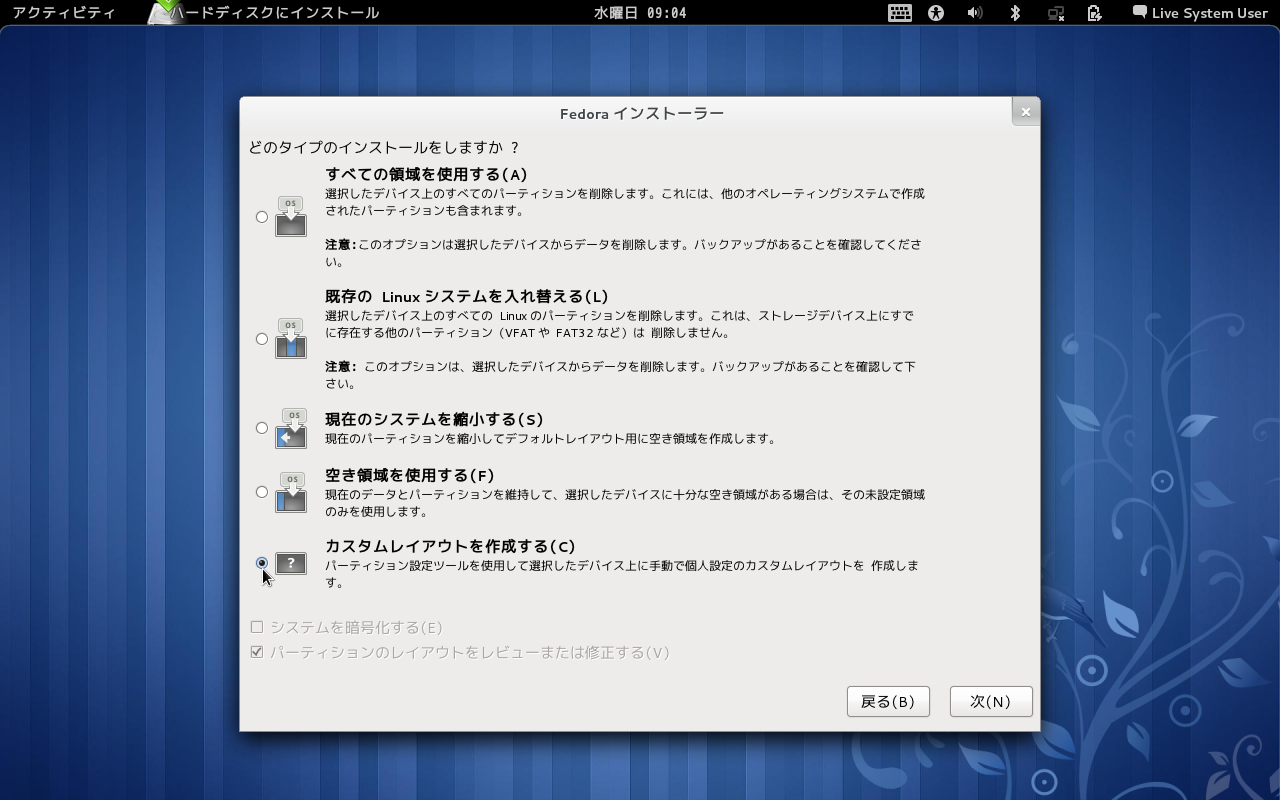This screenshot has width=1280, height=800.
Task: Click the どのタイプのインストールをしますか question text
Action: pos(384,148)
